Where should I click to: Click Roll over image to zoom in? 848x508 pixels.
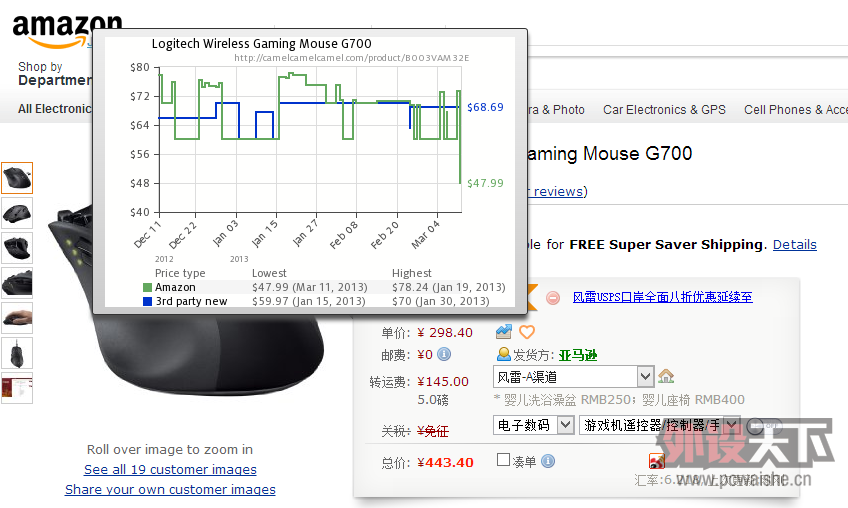[x=170, y=450]
